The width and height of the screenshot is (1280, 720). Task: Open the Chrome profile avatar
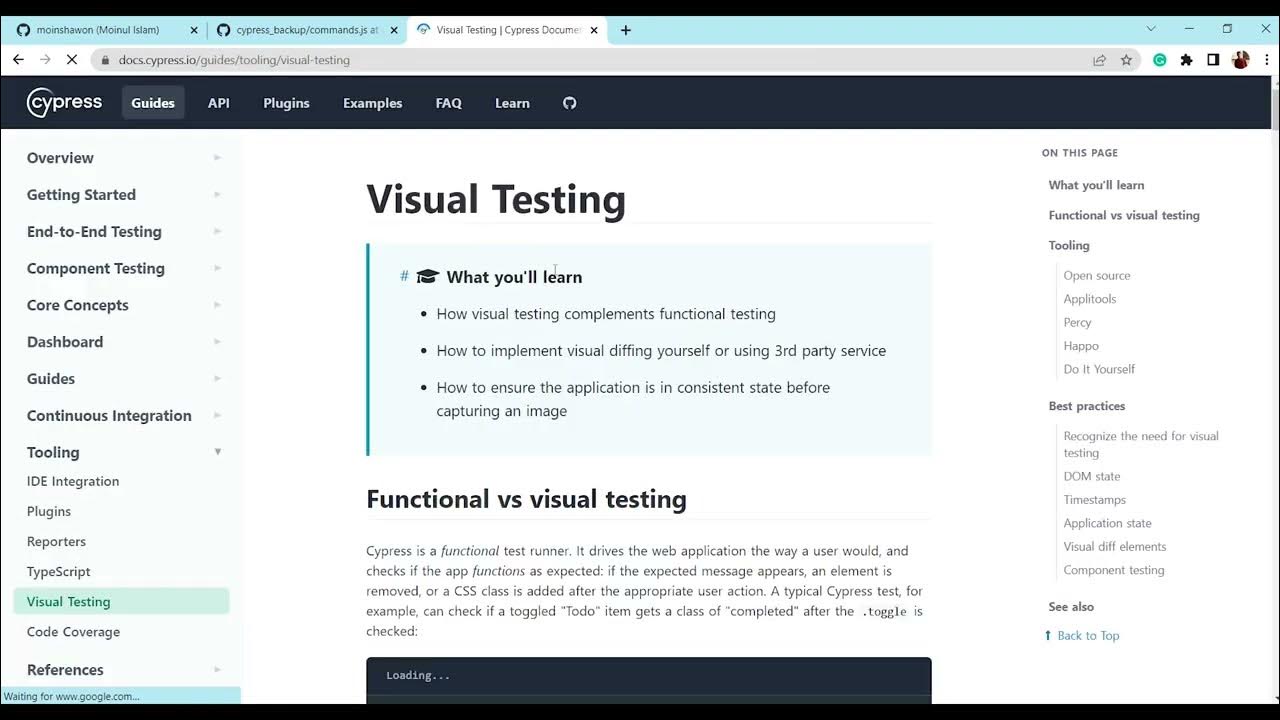(x=1241, y=60)
